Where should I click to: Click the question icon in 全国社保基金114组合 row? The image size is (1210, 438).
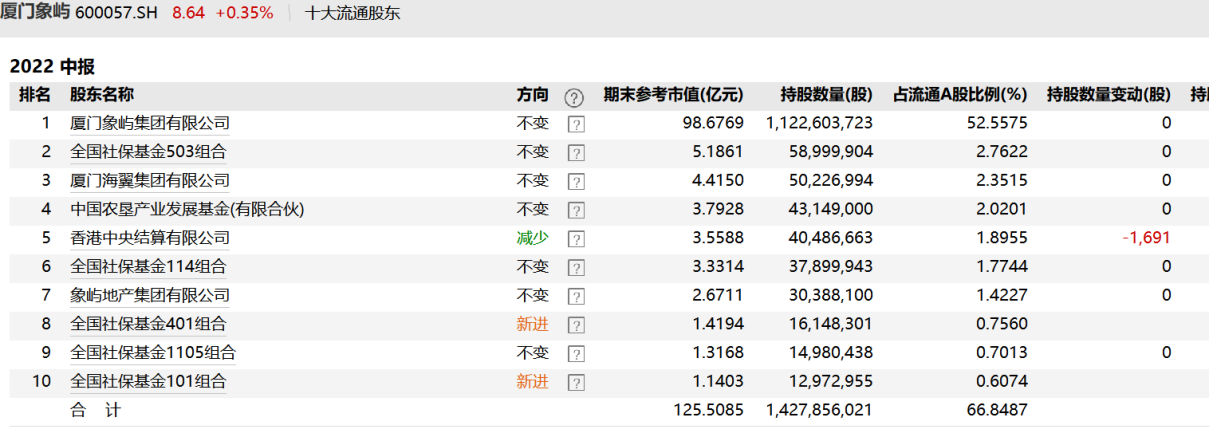pos(575,268)
